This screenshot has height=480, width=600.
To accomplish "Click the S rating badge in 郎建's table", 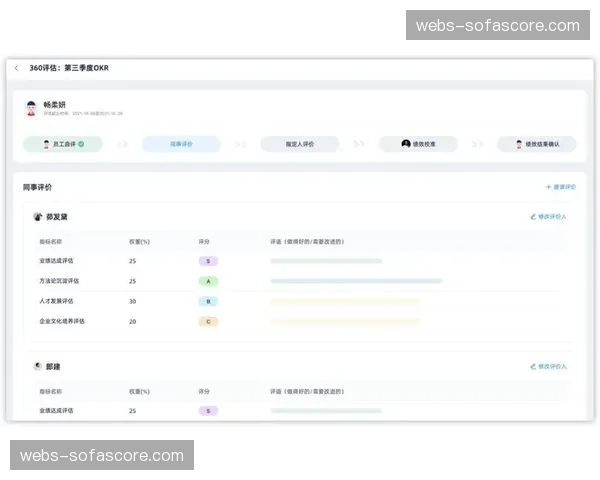I will pyautogui.click(x=208, y=411).
